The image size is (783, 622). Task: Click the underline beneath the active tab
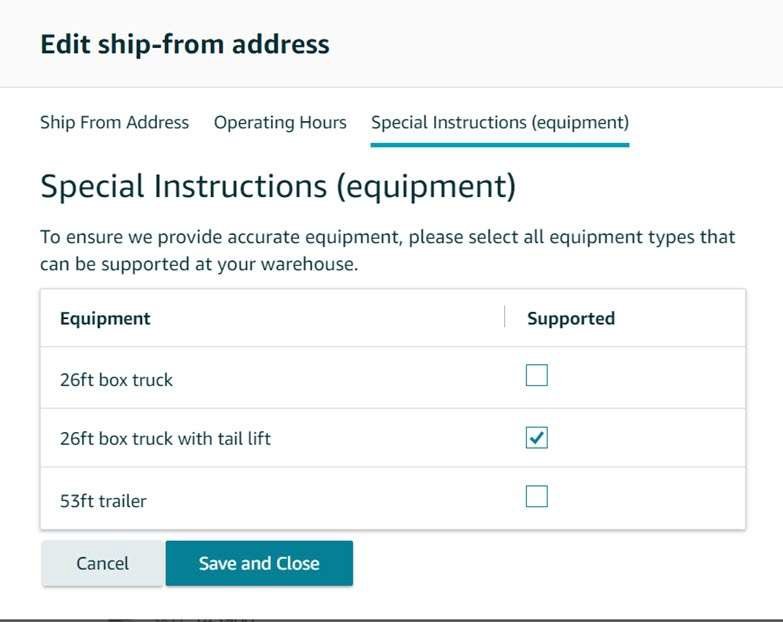499,145
